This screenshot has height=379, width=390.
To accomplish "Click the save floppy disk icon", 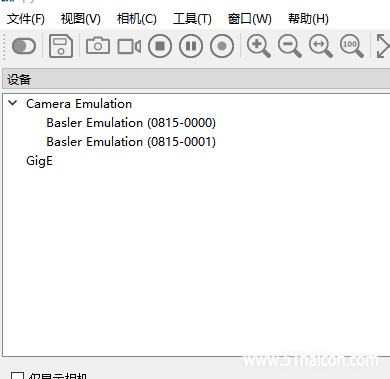I will click(x=61, y=46).
